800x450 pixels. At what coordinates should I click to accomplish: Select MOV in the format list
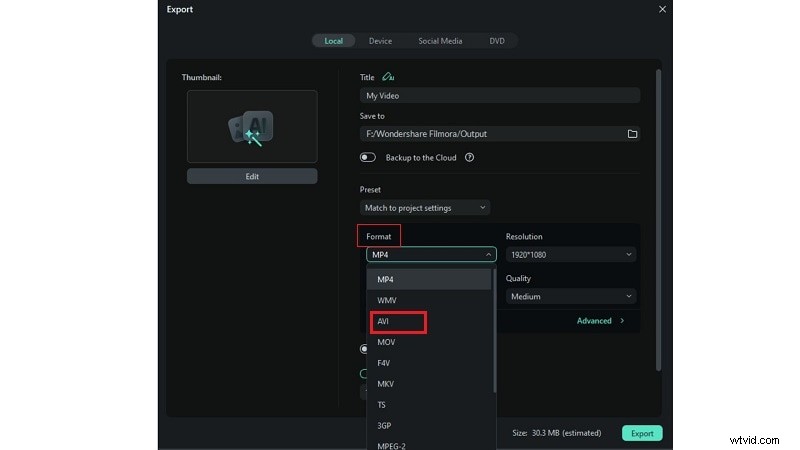click(x=429, y=342)
